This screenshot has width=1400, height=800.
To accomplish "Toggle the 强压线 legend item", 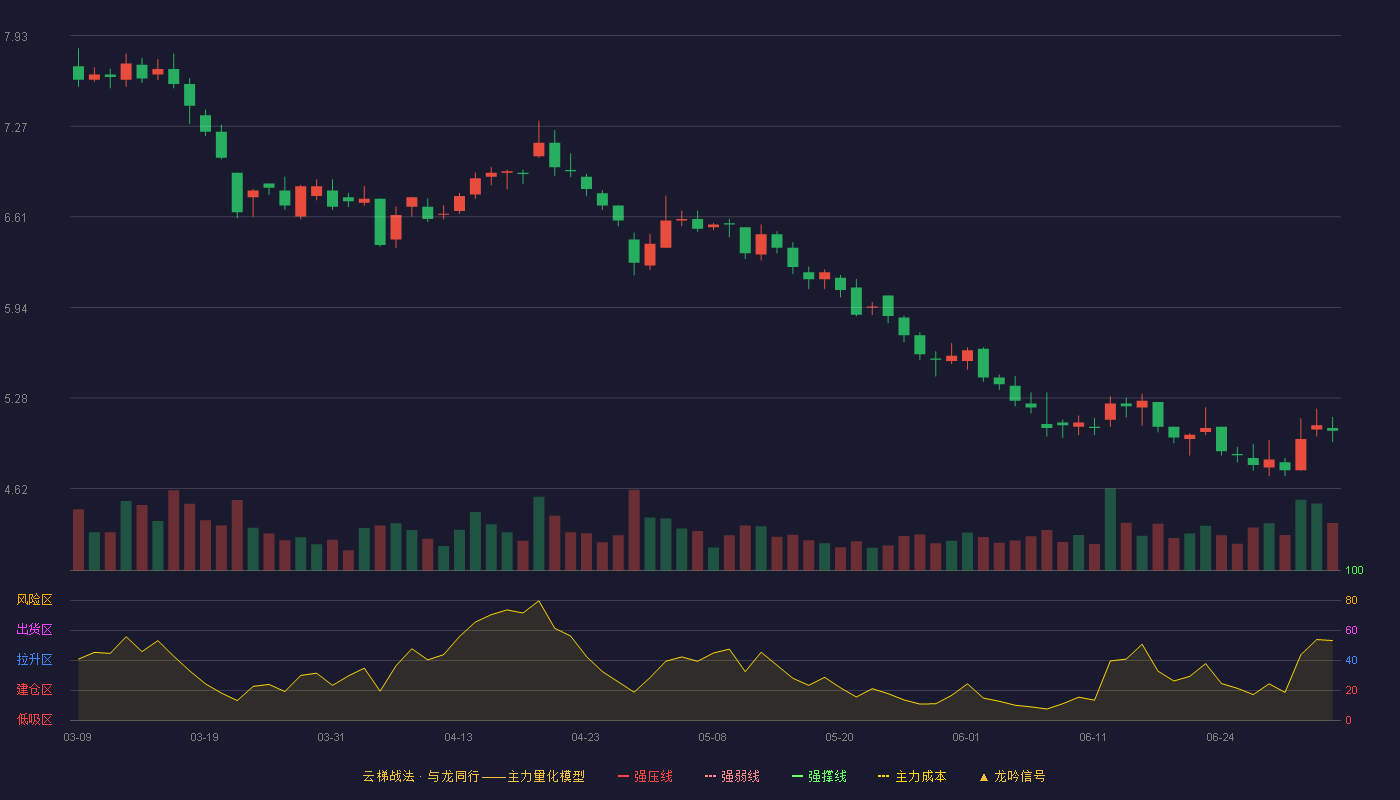I will [x=645, y=776].
